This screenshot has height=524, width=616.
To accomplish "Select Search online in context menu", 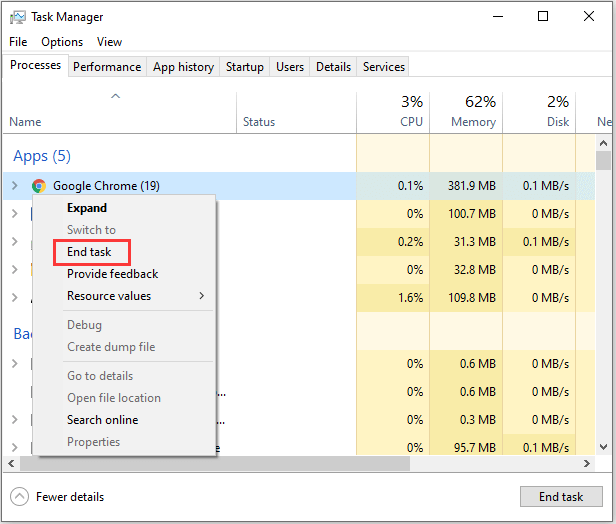I will click(124, 420).
